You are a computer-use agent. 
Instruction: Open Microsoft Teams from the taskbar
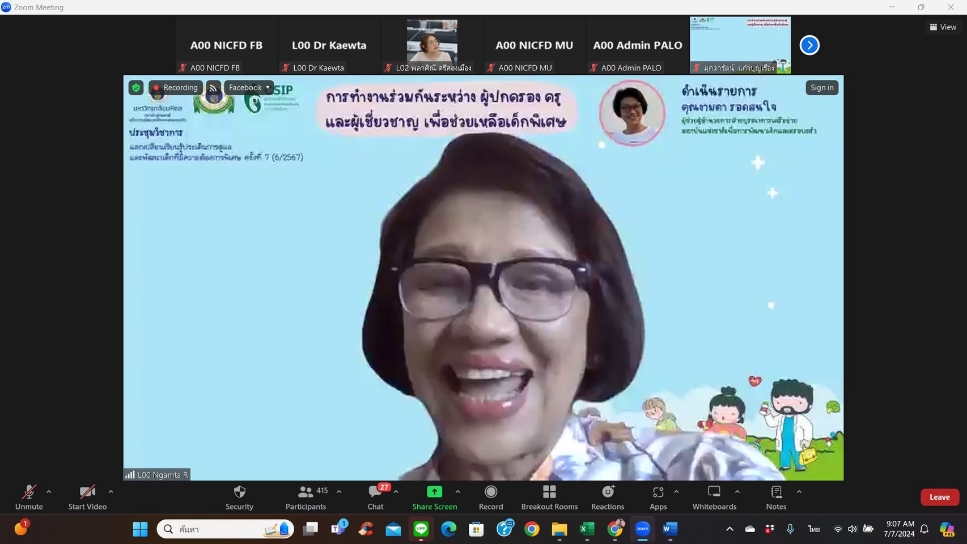pyautogui.click(x=339, y=529)
